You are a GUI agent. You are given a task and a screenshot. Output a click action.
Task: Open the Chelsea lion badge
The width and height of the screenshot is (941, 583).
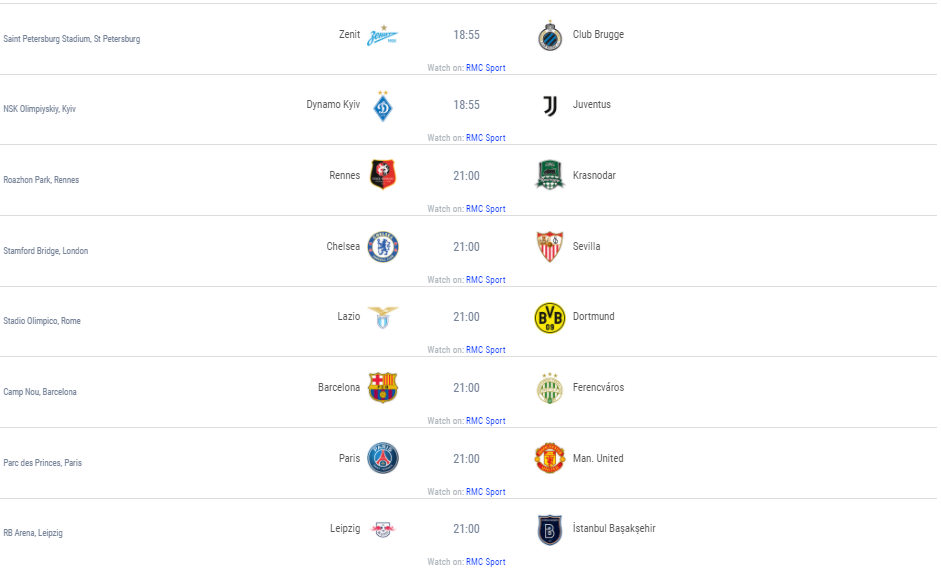(x=383, y=247)
